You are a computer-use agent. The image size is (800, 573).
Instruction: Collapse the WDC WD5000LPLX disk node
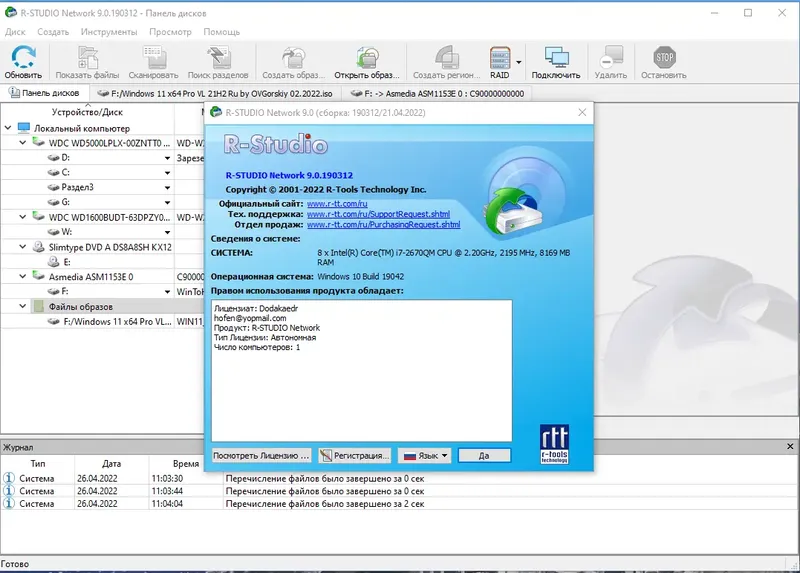[22, 142]
